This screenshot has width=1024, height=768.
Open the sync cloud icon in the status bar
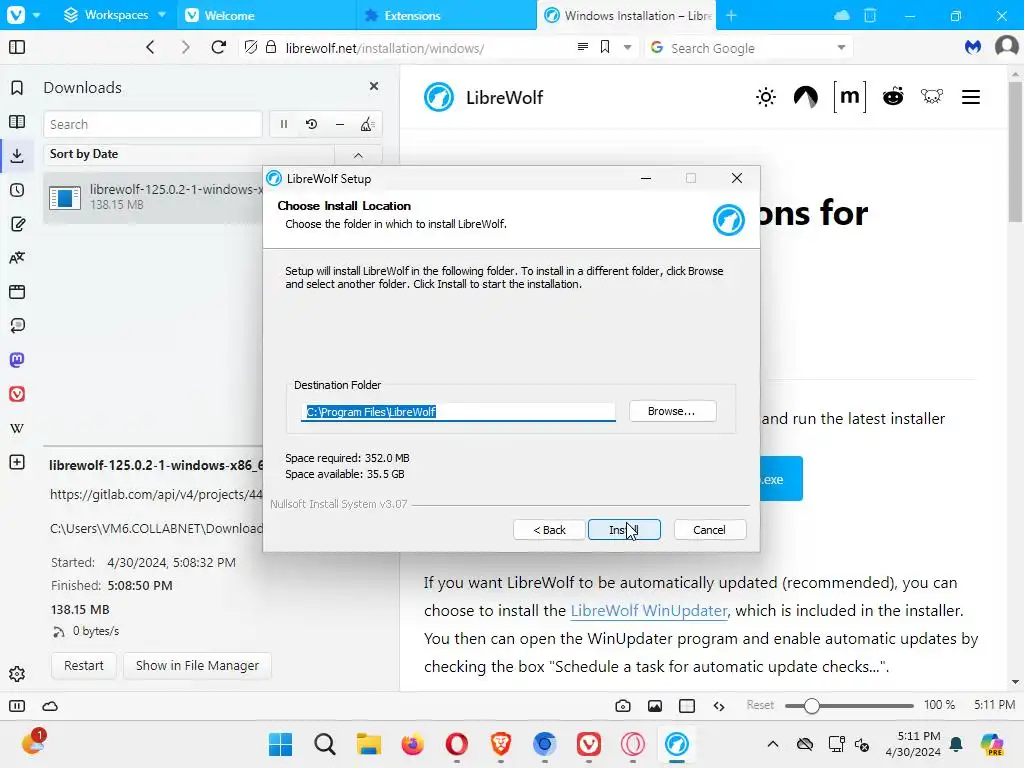50,706
